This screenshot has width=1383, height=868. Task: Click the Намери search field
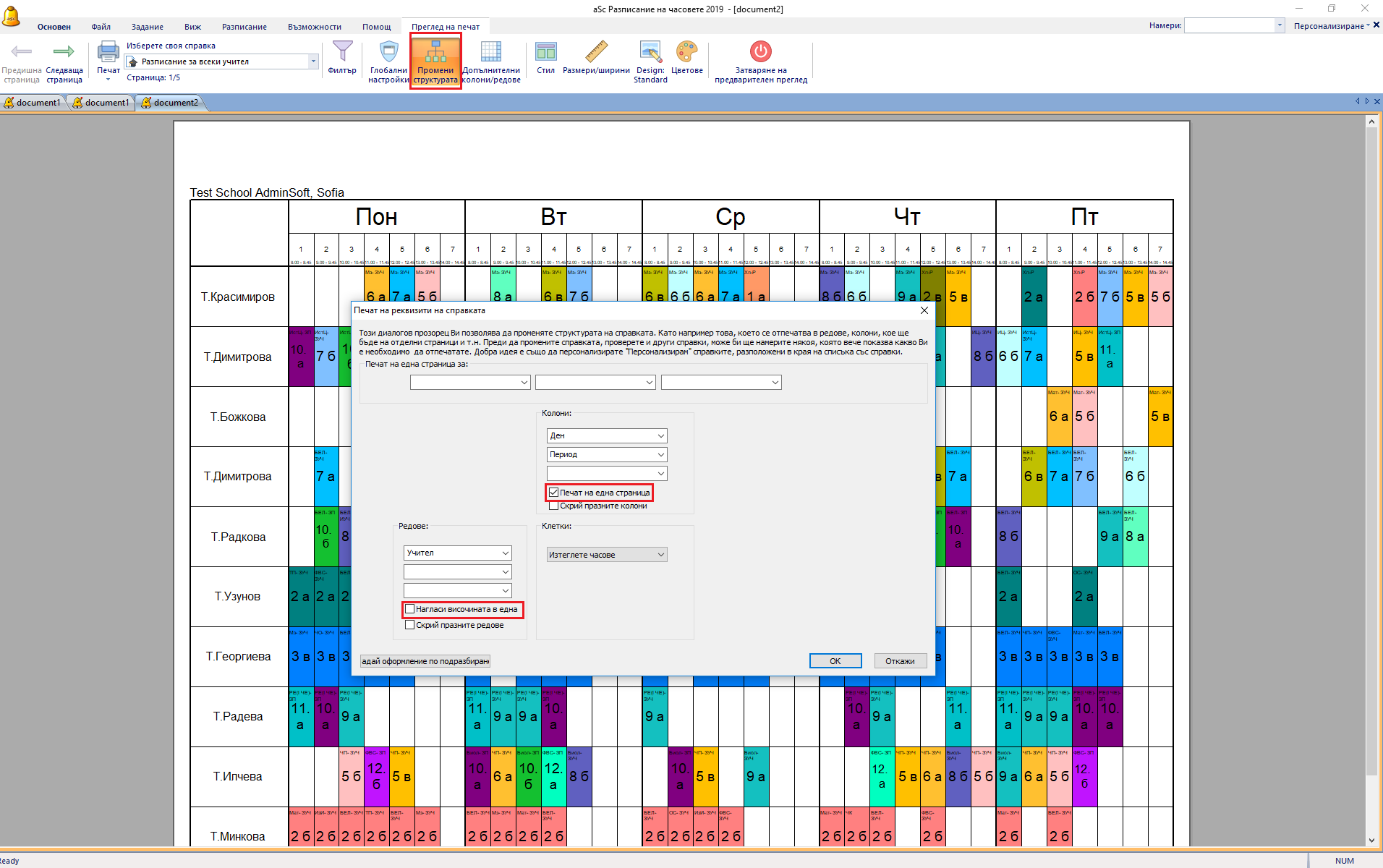pos(1229,25)
